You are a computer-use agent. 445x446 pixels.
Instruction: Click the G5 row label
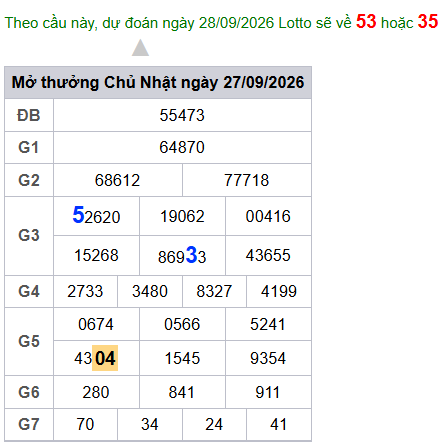tap(29, 341)
